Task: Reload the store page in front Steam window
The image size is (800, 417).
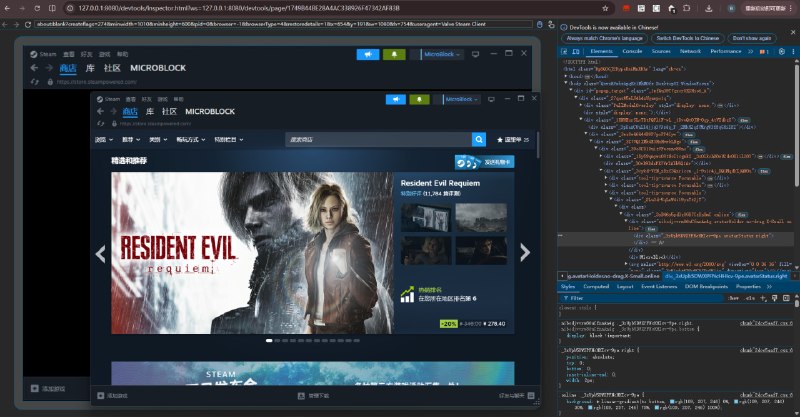Action: click(101, 124)
